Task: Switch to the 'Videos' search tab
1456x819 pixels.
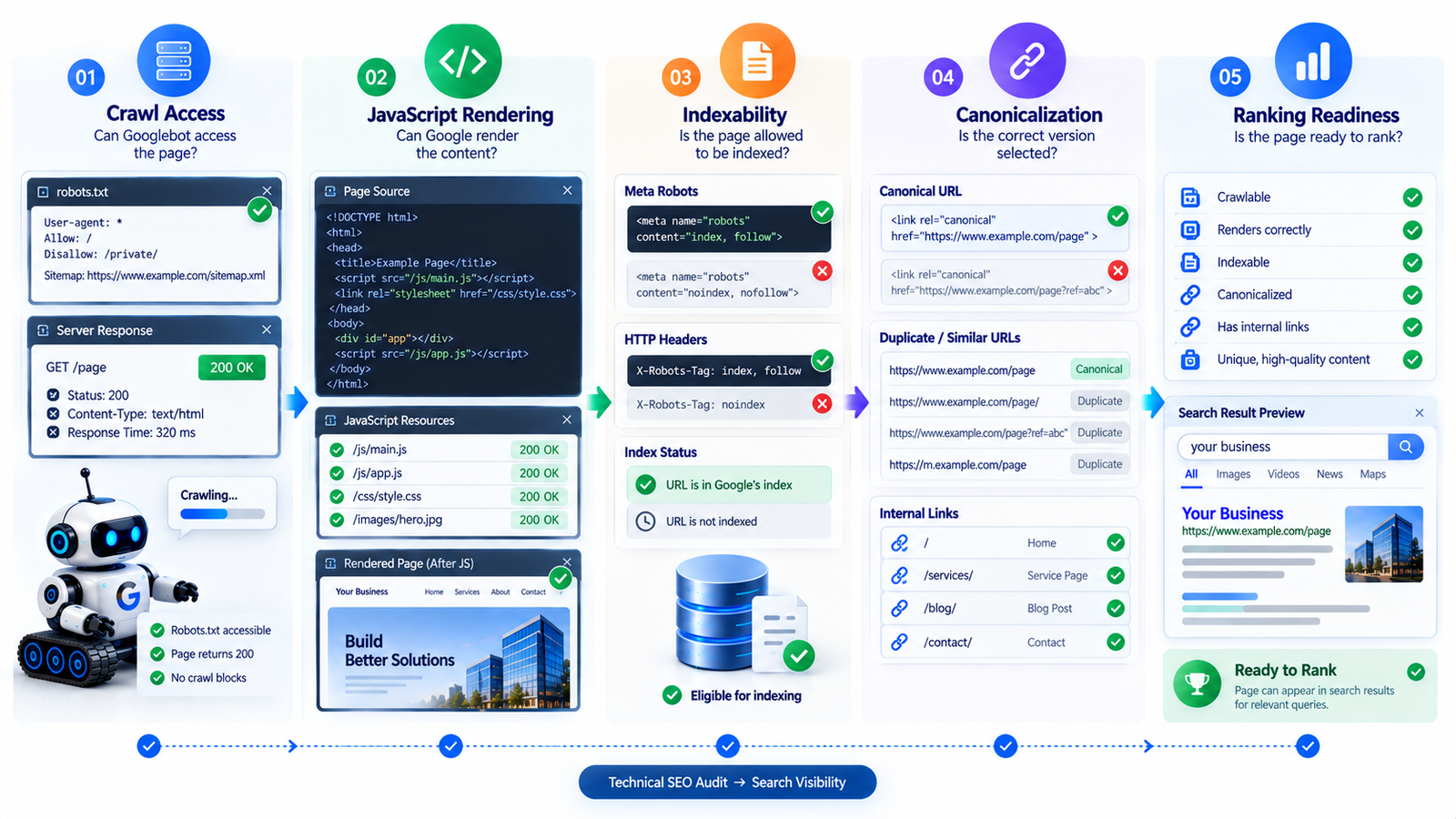Action: click(1283, 474)
